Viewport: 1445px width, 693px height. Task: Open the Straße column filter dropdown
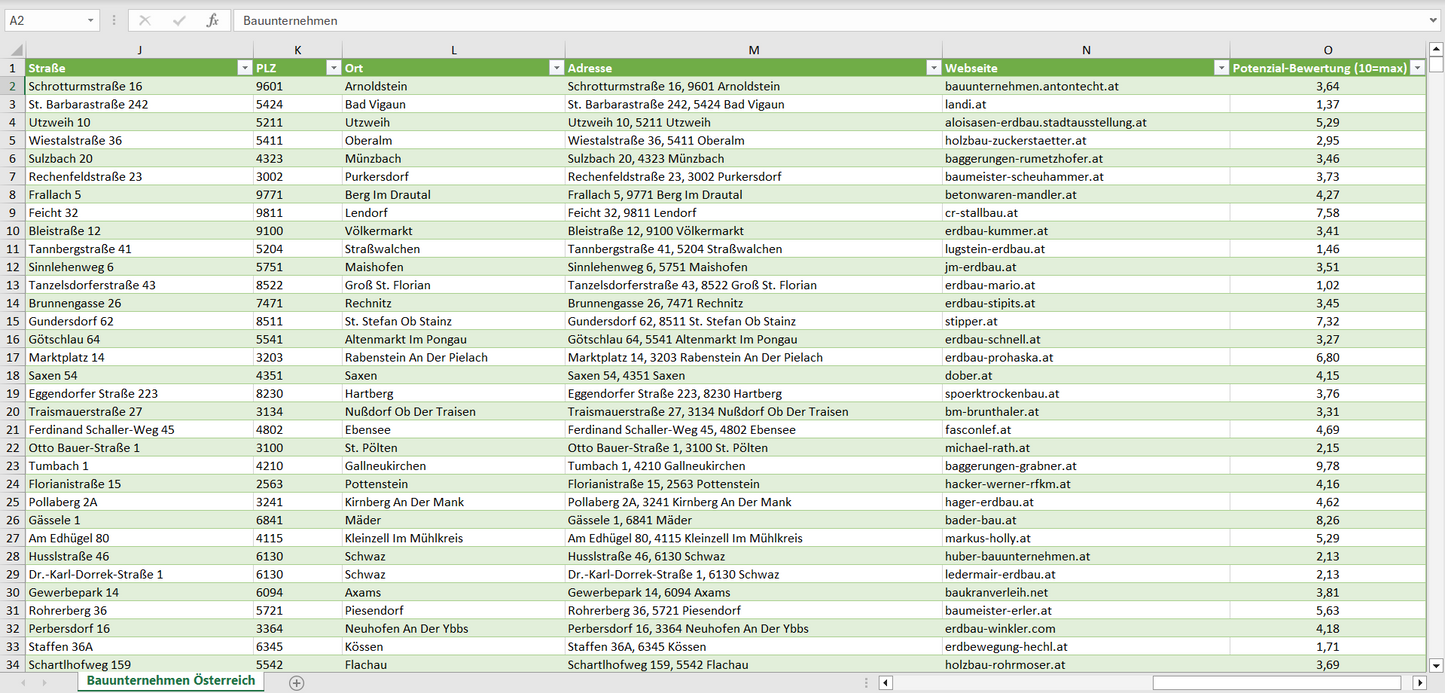coord(244,68)
